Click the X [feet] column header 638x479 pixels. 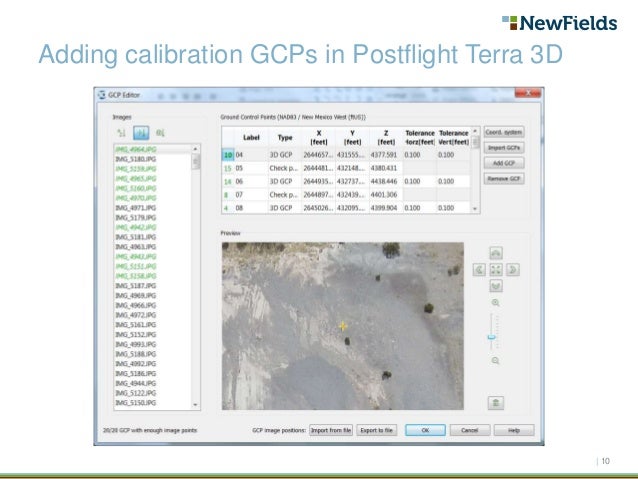pos(319,138)
